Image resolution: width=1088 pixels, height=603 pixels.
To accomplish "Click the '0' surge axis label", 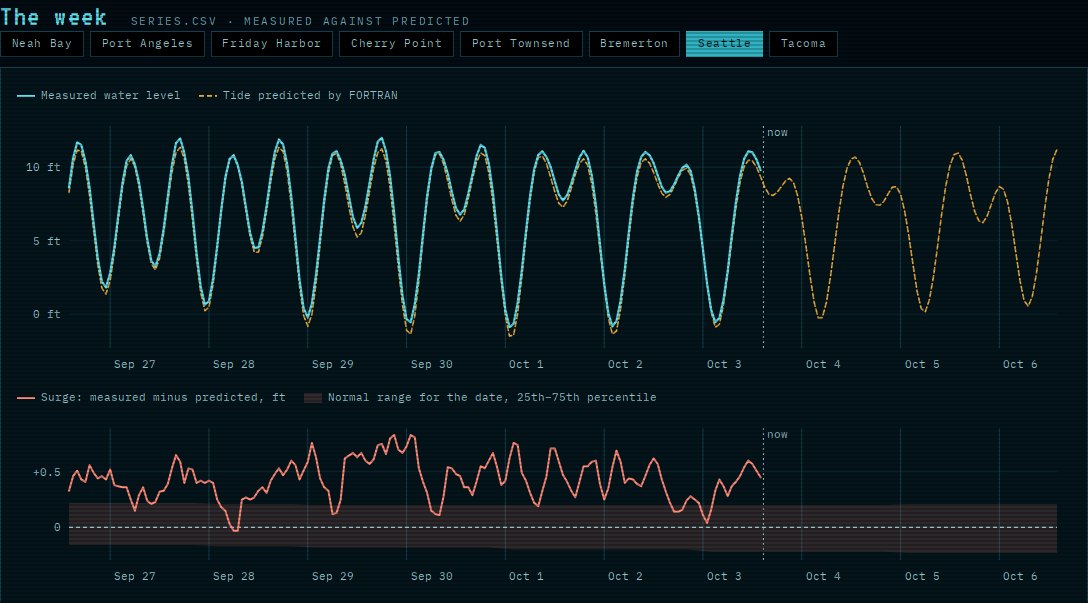I will click(57, 527).
